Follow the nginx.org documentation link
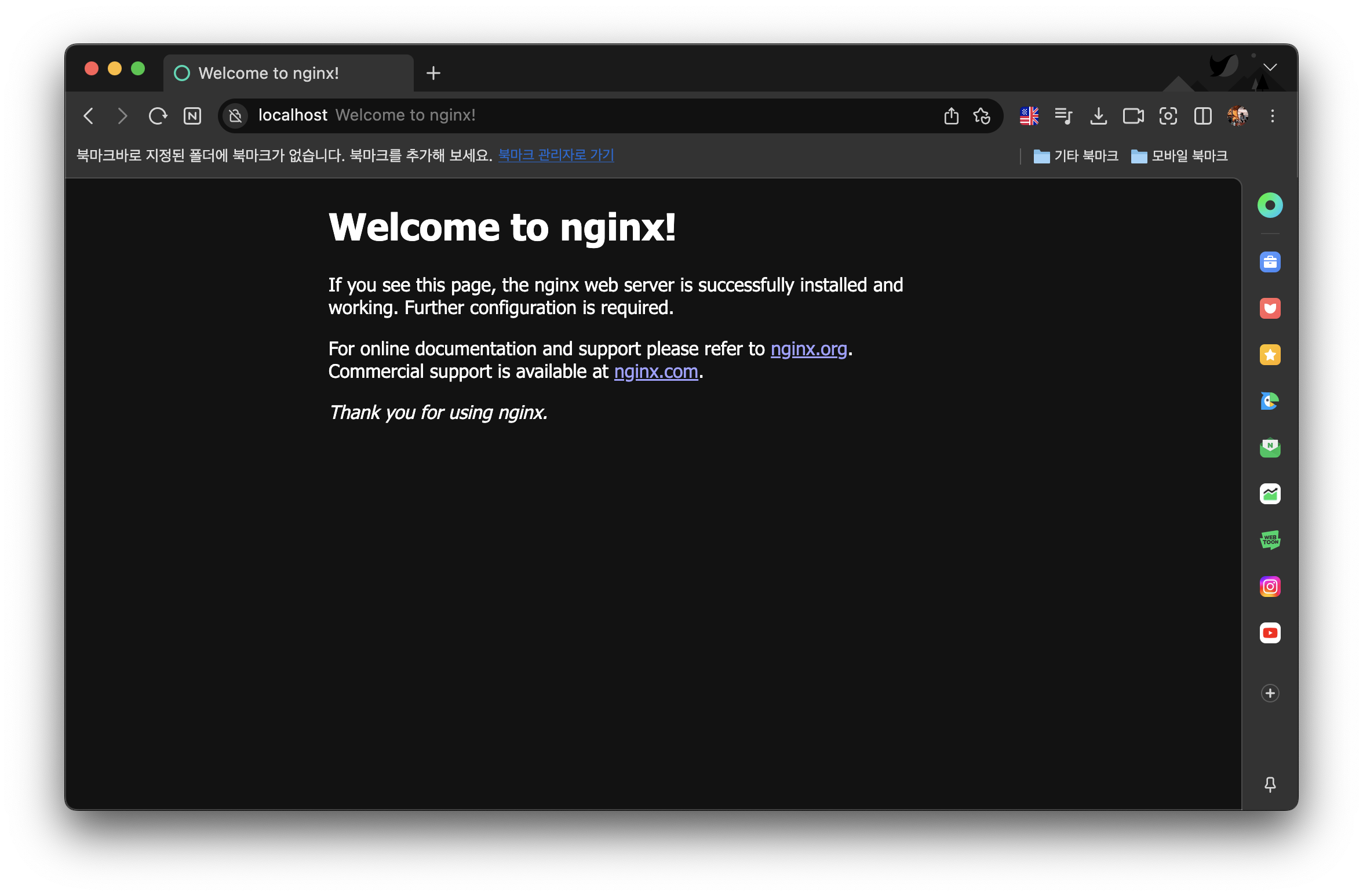 810,349
